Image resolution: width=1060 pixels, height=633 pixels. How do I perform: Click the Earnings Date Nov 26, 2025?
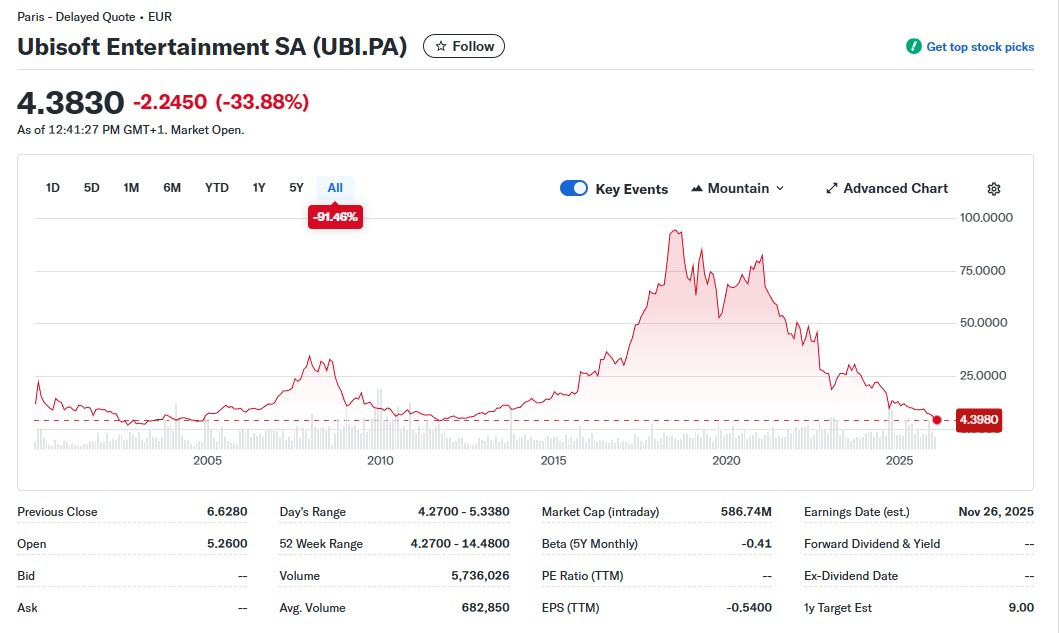pyautogui.click(x=996, y=512)
